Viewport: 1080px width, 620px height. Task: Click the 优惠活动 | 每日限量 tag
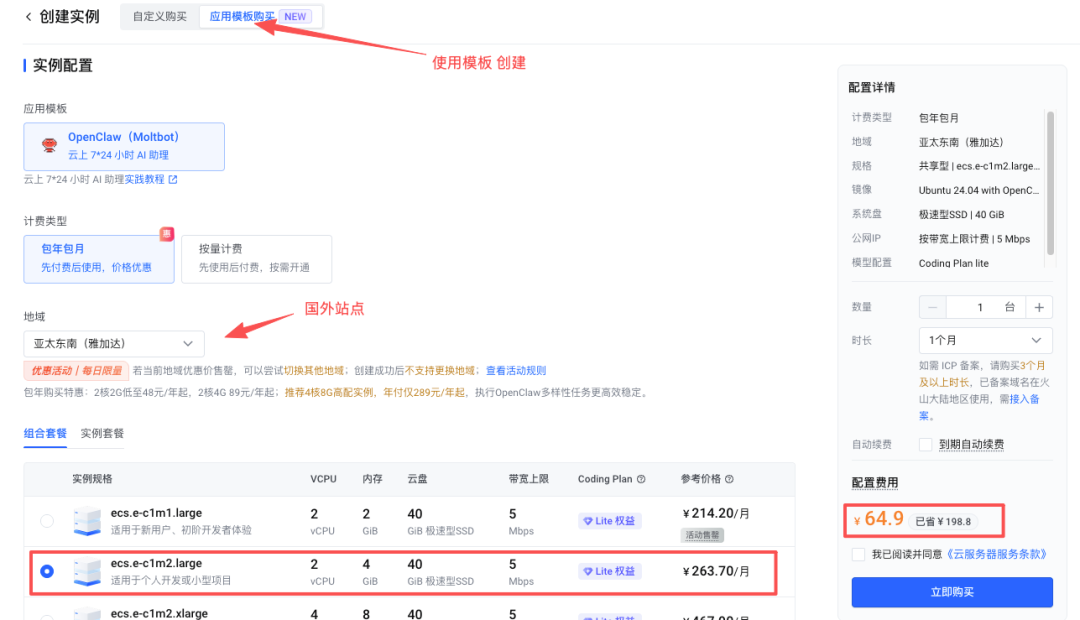76,371
